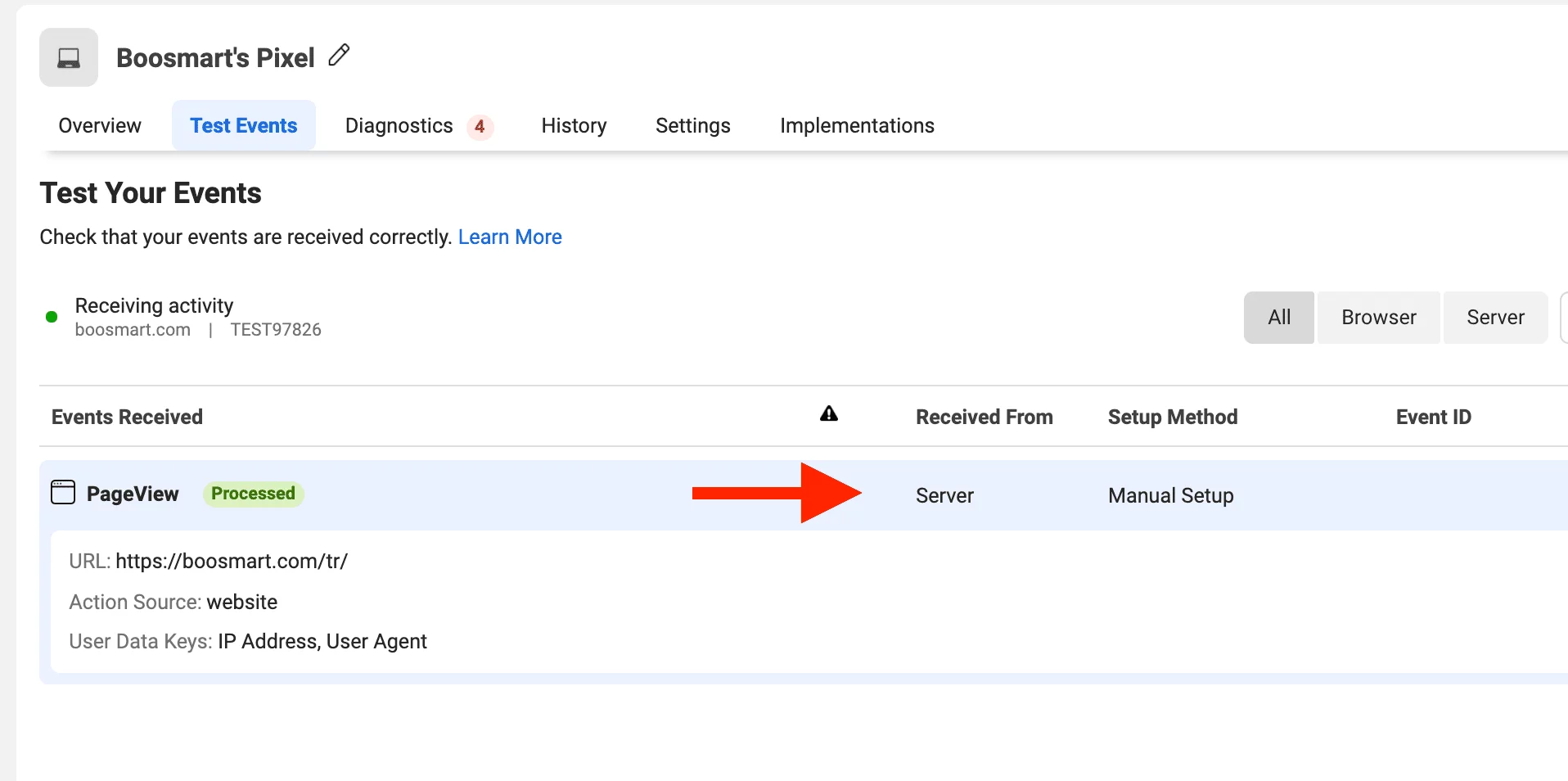The width and height of the screenshot is (1568, 781).
Task: Click the Action Source website value
Action: [242, 602]
